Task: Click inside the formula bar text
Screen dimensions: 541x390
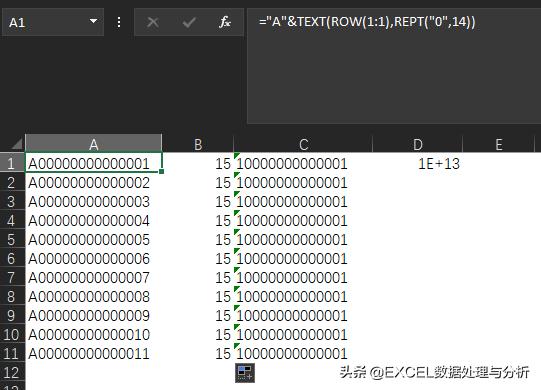Action: 367,22
